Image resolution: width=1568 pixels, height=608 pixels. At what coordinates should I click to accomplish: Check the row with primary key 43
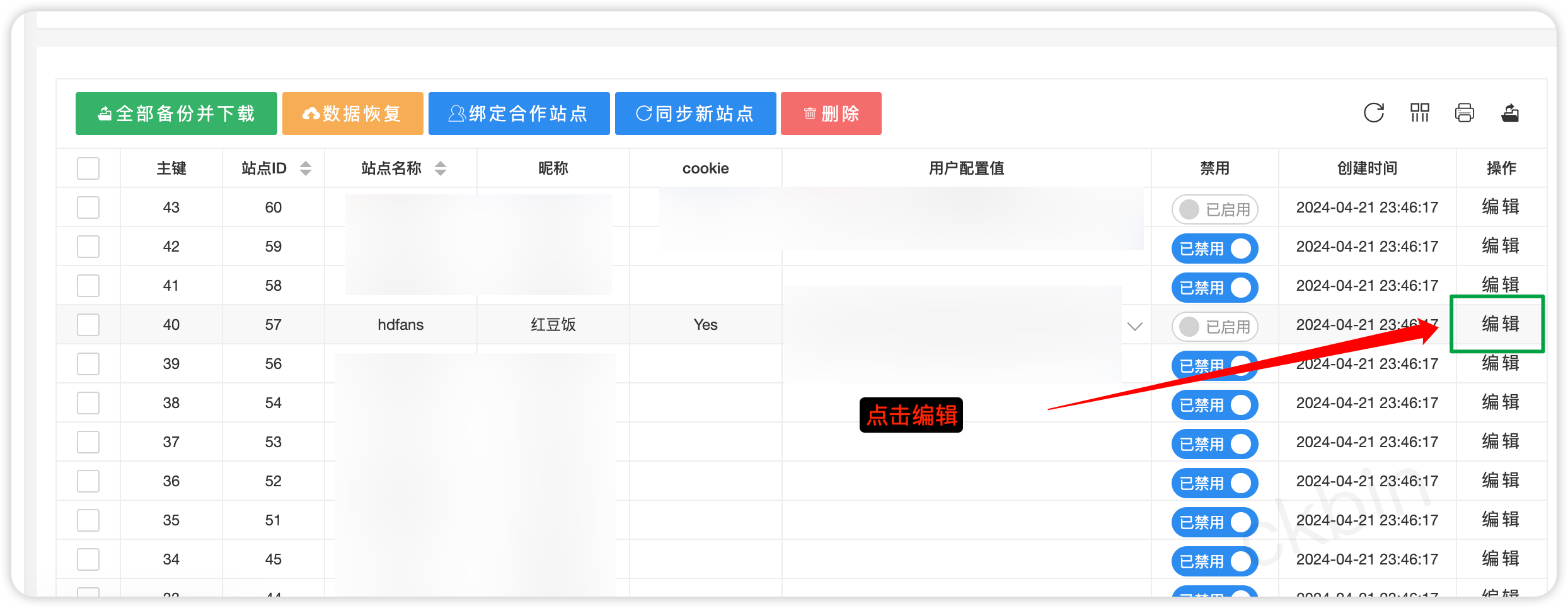click(88, 208)
